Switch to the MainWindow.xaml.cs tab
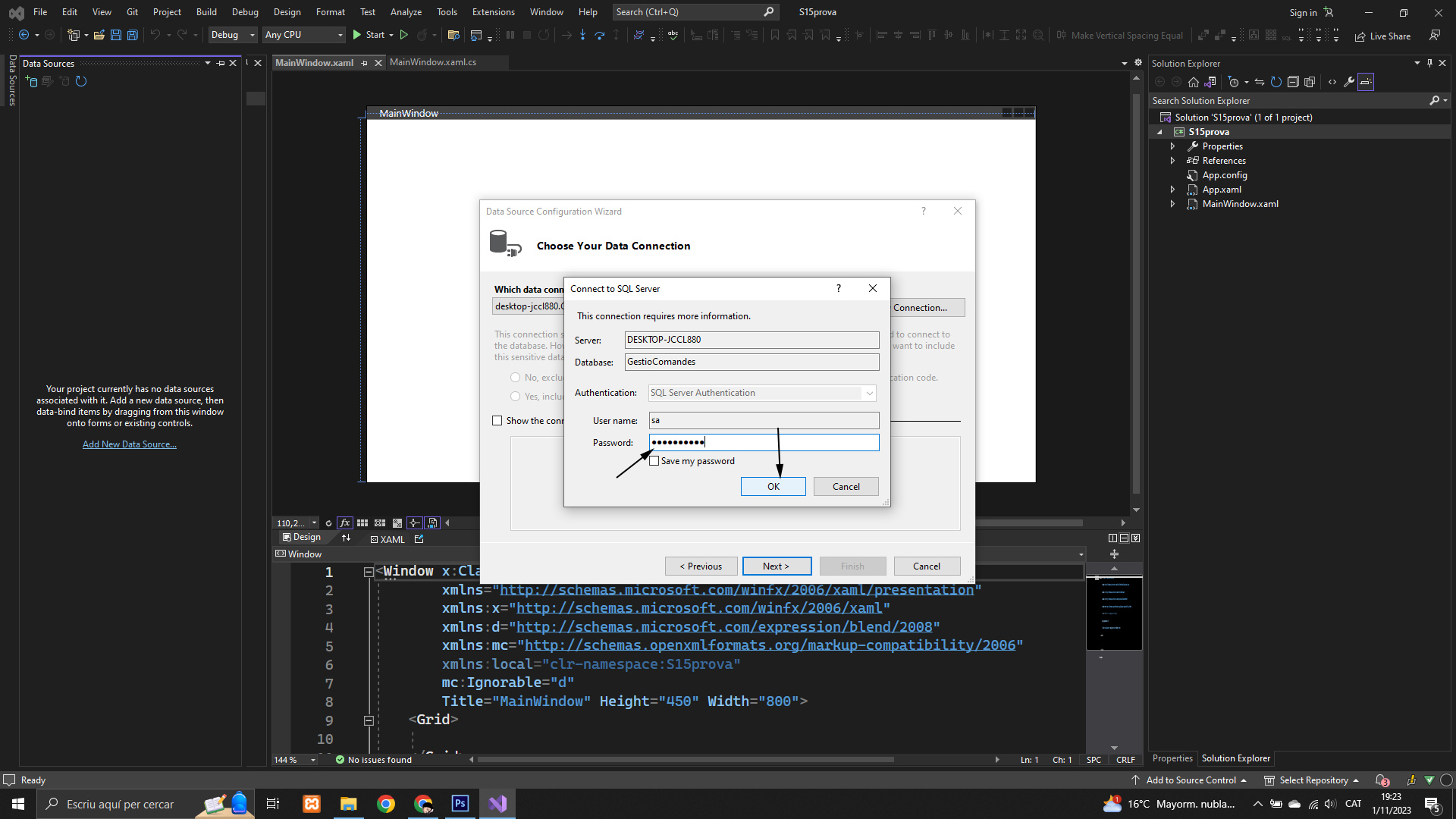Image resolution: width=1456 pixels, height=819 pixels. click(x=433, y=62)
